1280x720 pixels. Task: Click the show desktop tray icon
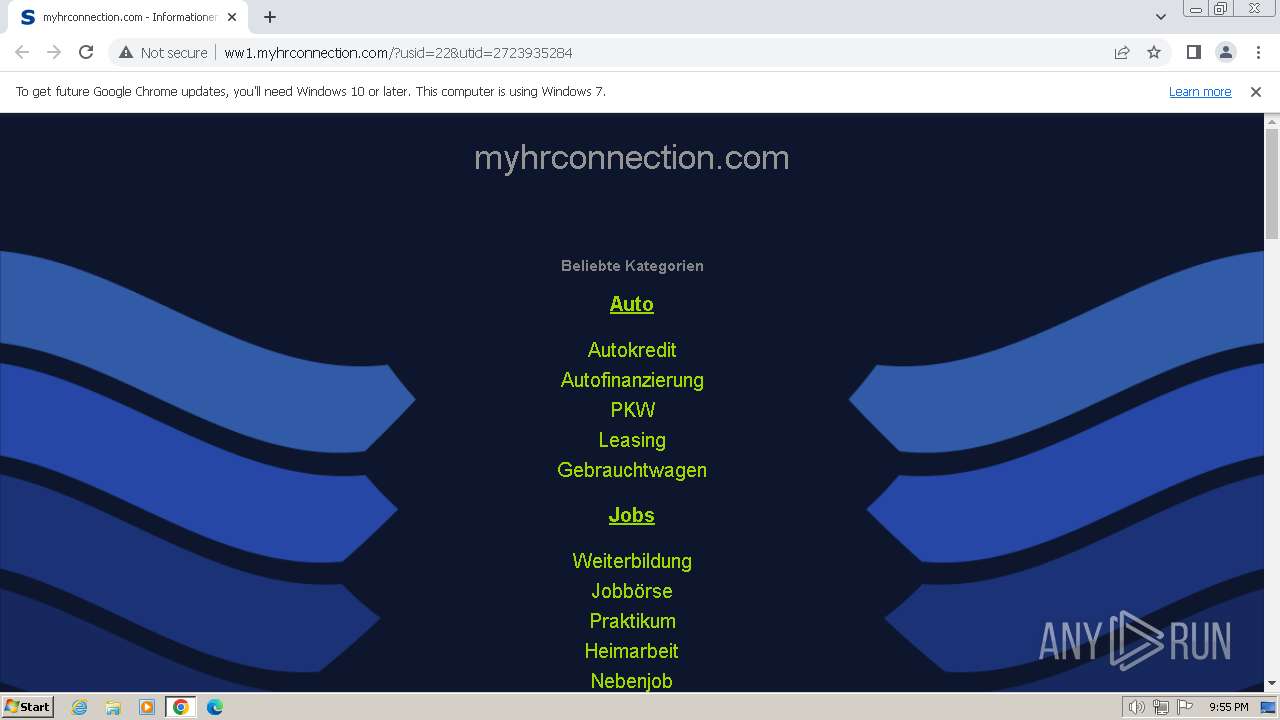[x=1269, y=707]
